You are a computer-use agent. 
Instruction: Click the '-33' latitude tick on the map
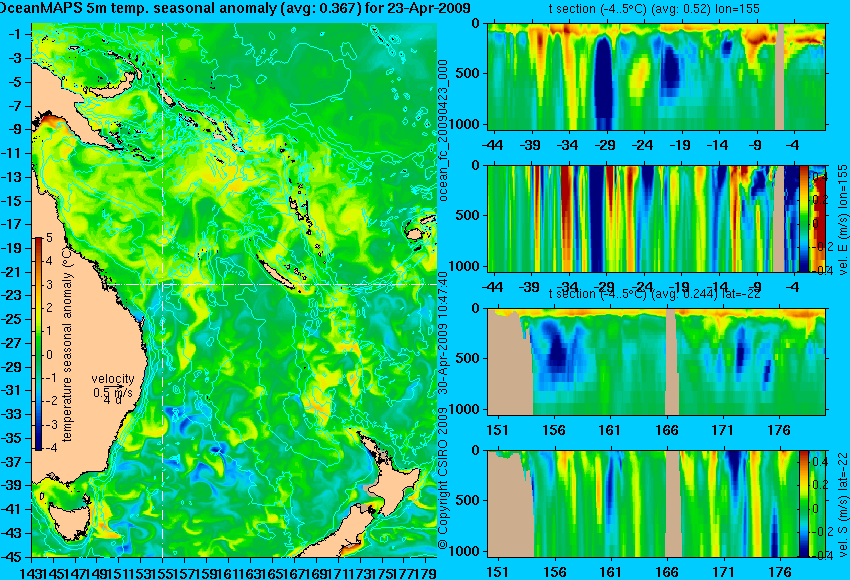click(11, 414)
